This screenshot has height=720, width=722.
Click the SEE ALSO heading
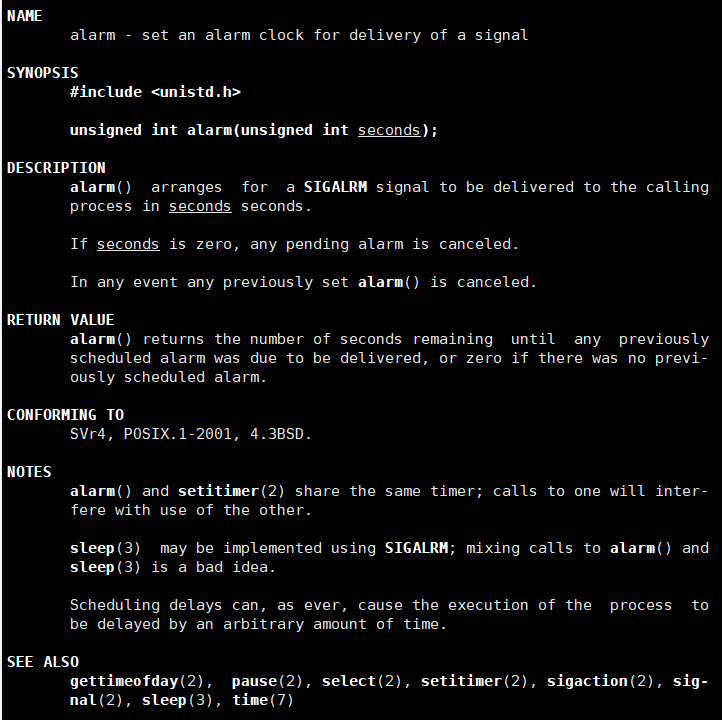[43, 662]
